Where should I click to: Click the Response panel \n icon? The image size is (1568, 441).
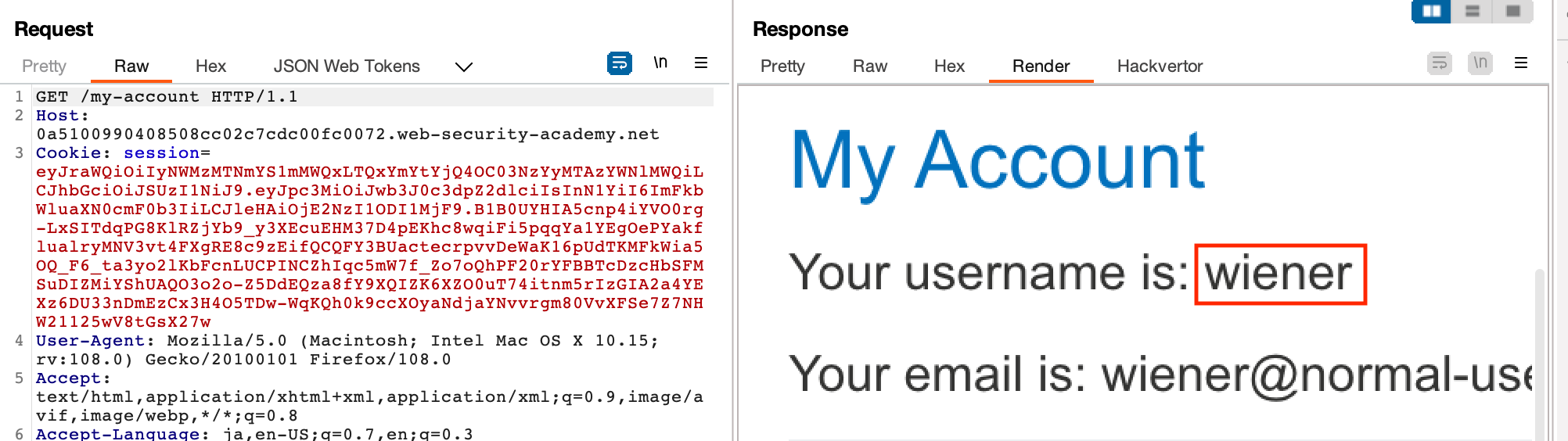point(1480,63)
